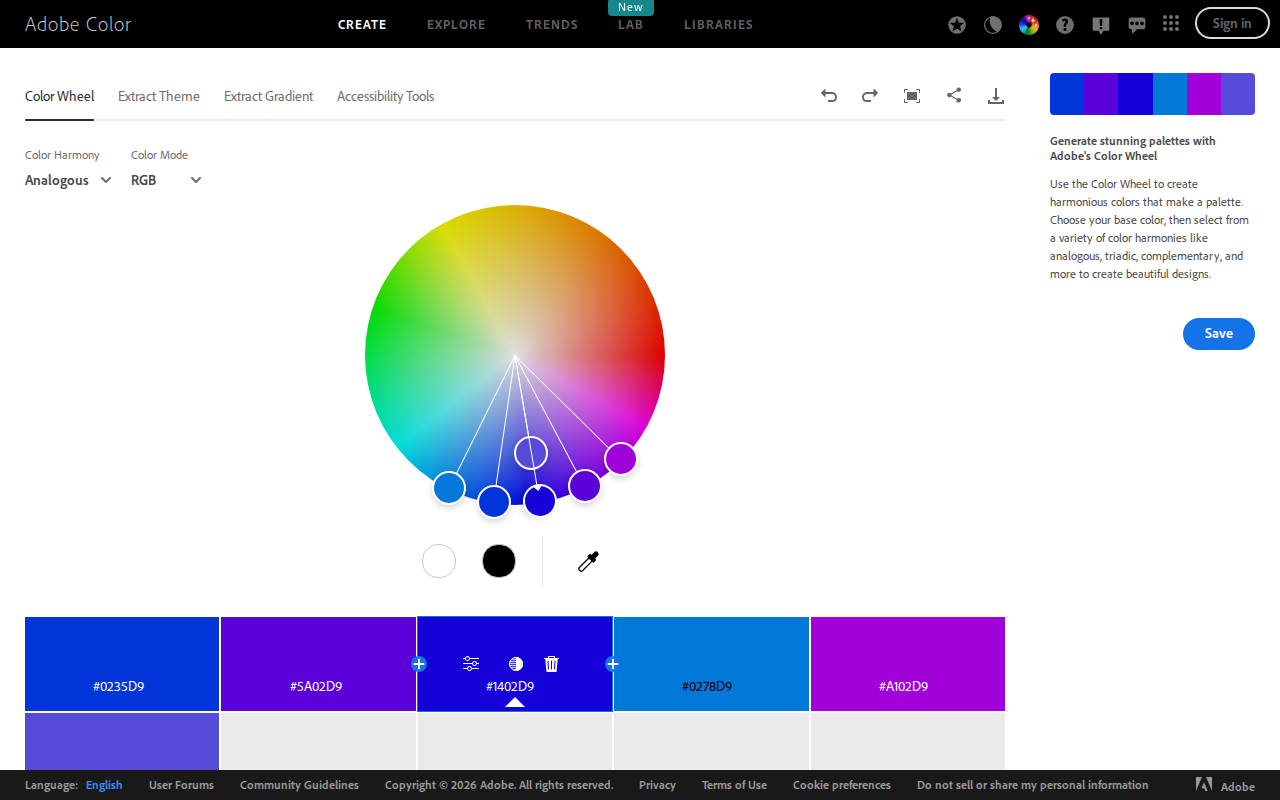
Task: Go to the CREATE section
Action: (362, 25)
